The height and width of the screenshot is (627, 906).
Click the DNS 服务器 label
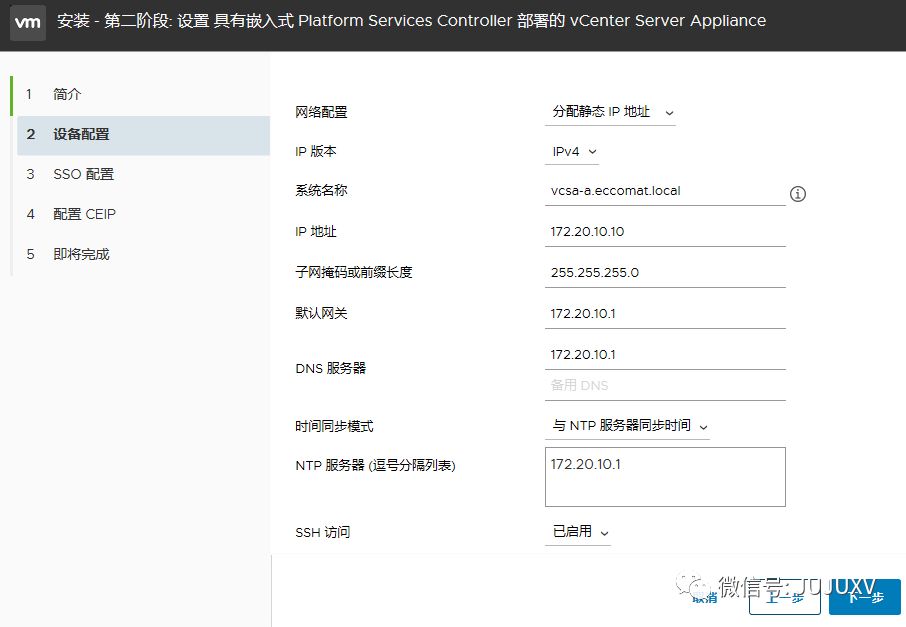[x=331, y=368]
